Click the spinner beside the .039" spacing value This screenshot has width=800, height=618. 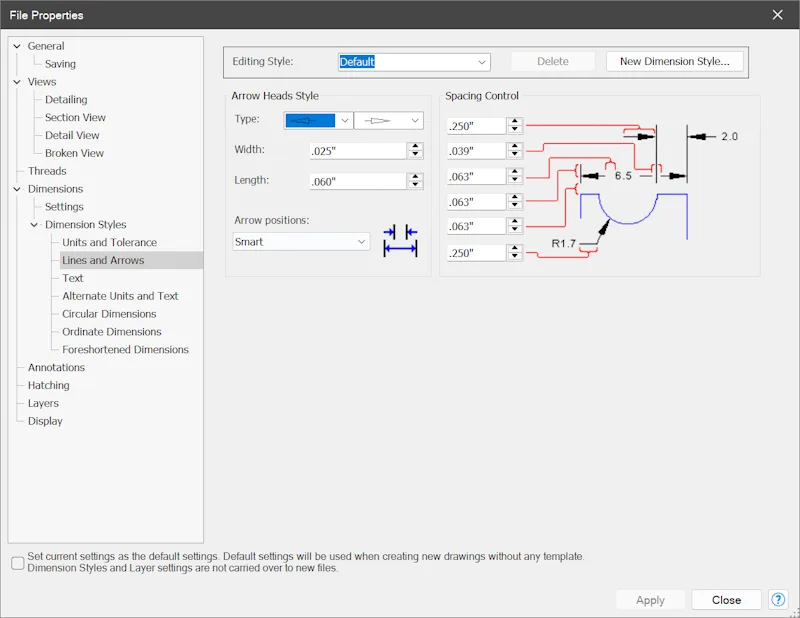tap(515, 151)
